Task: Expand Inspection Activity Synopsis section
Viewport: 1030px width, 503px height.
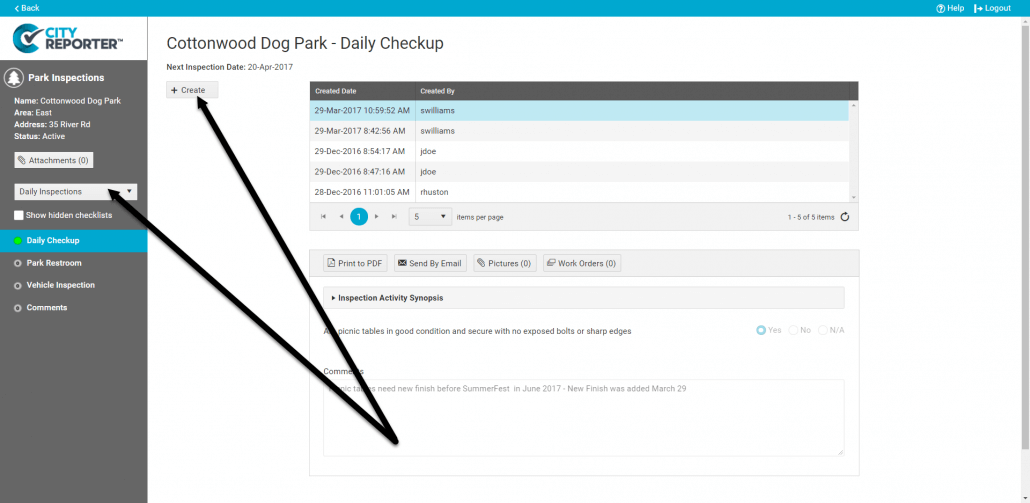Action: [390, 298]
